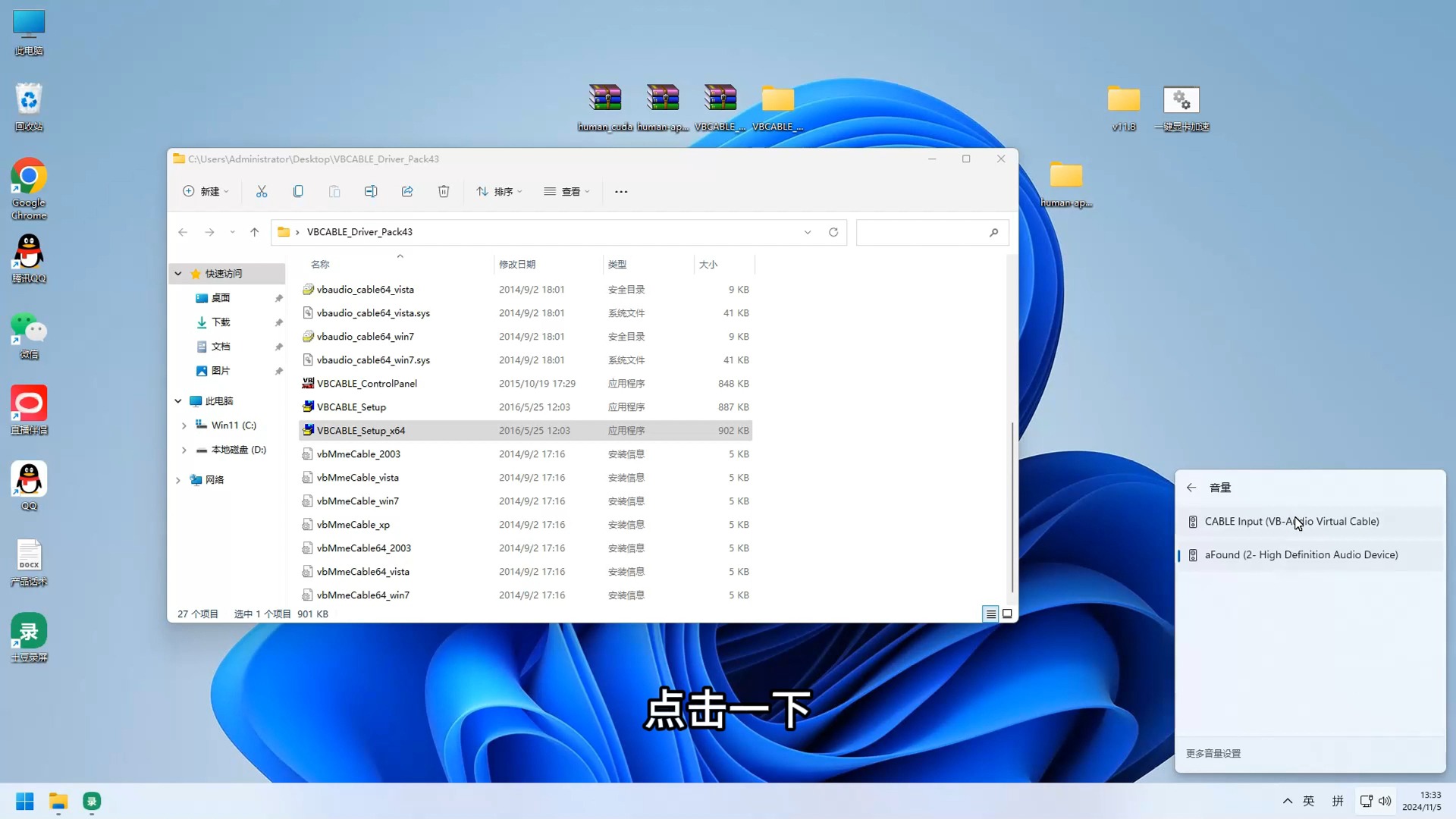Click the VBCABLE_Driver_Pack43 breadcrumb

[359, 232]
